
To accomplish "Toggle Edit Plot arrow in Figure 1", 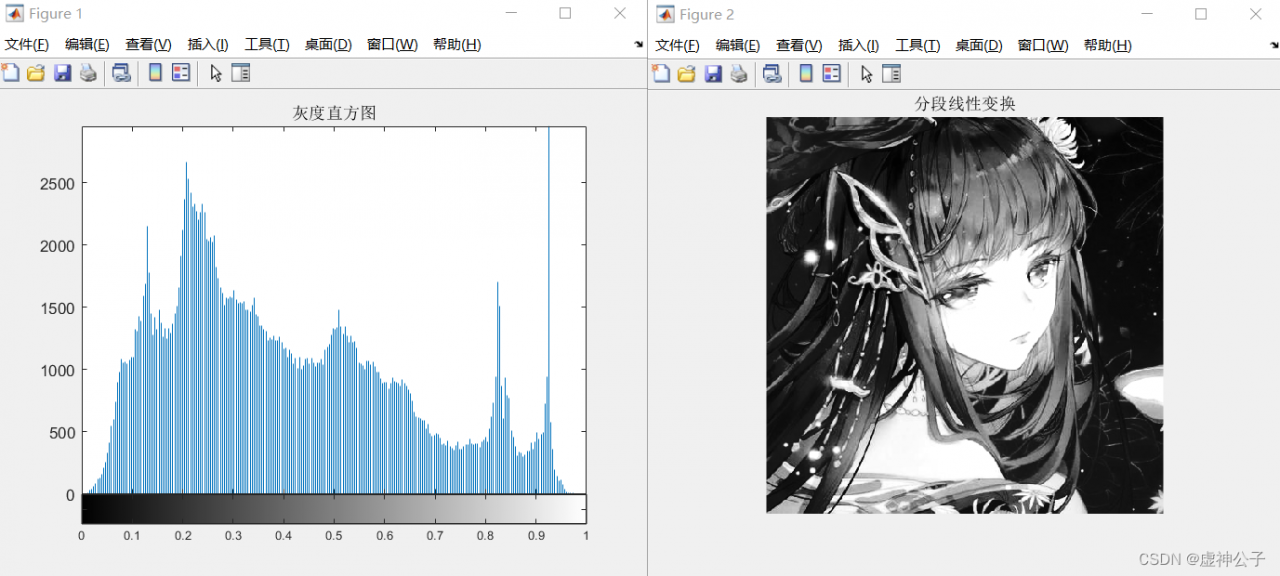I will 215,73.
